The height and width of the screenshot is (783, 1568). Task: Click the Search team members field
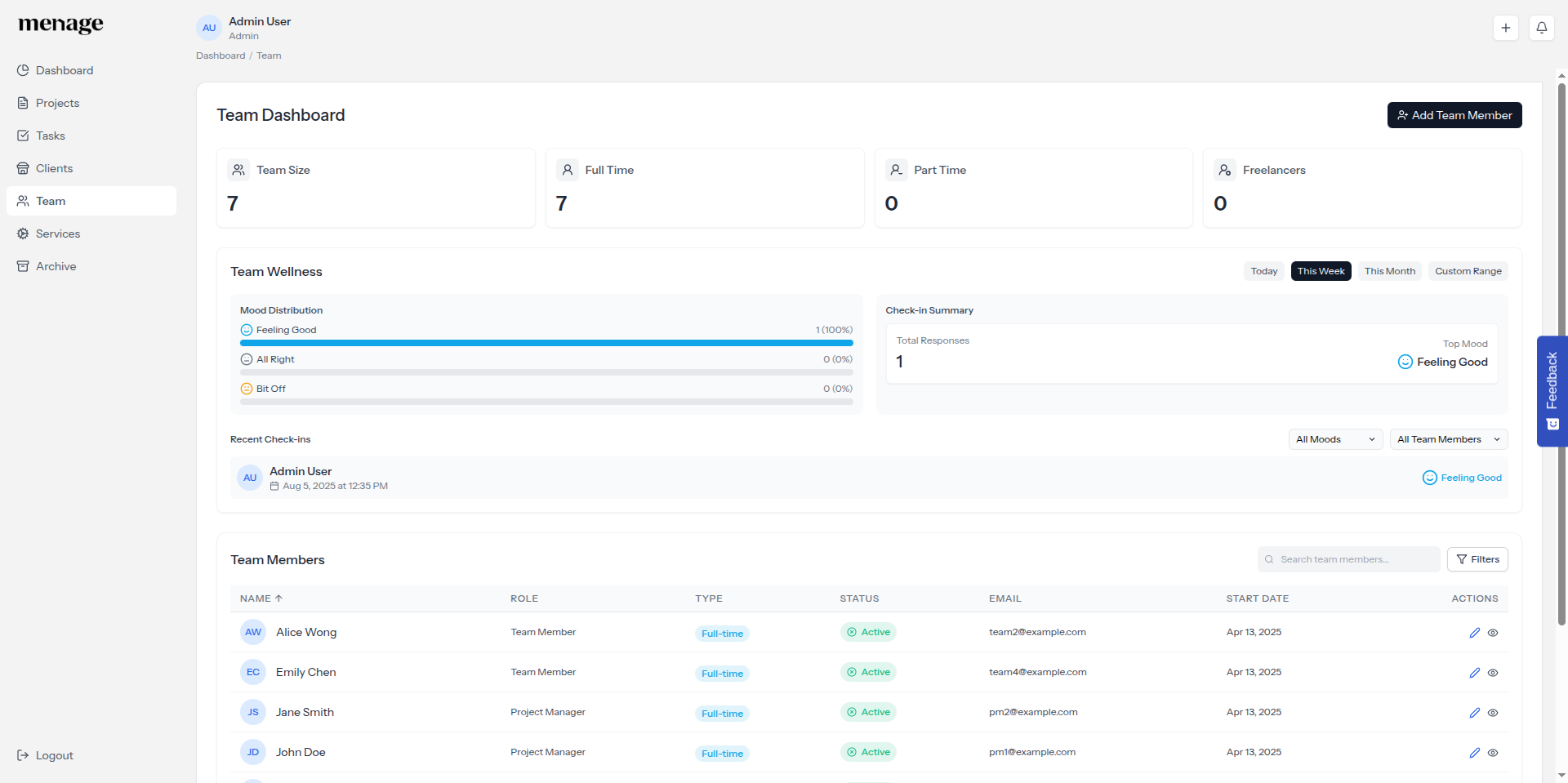[x=1347, y=559]
